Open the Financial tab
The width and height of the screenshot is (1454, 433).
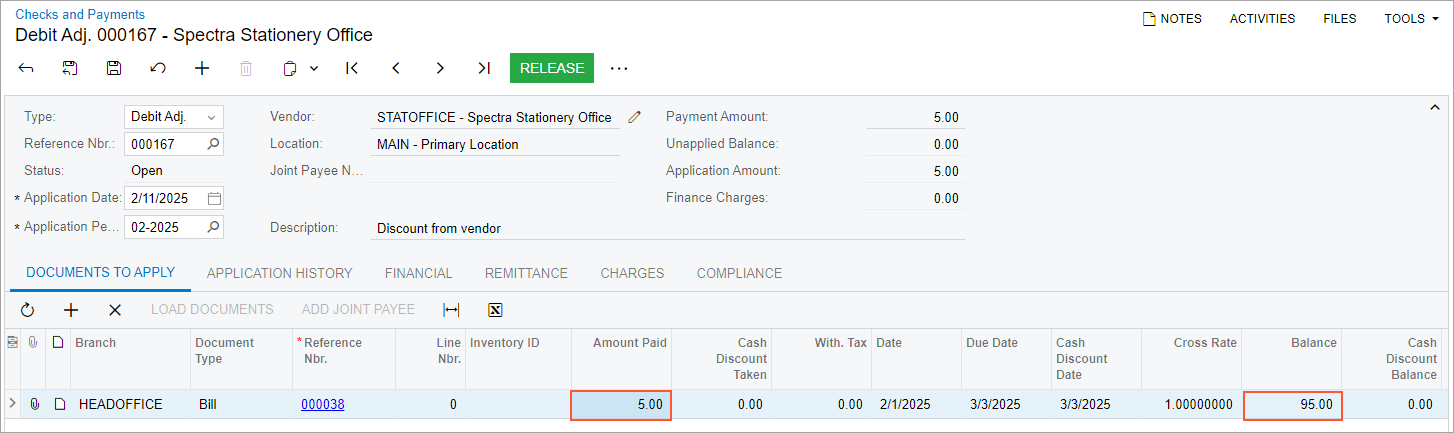point(418,273)
